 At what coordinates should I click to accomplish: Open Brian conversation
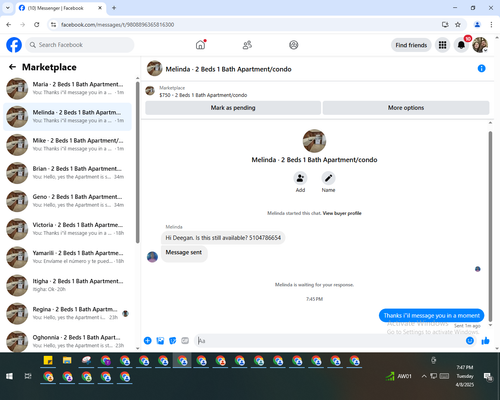tap(67, 173)
